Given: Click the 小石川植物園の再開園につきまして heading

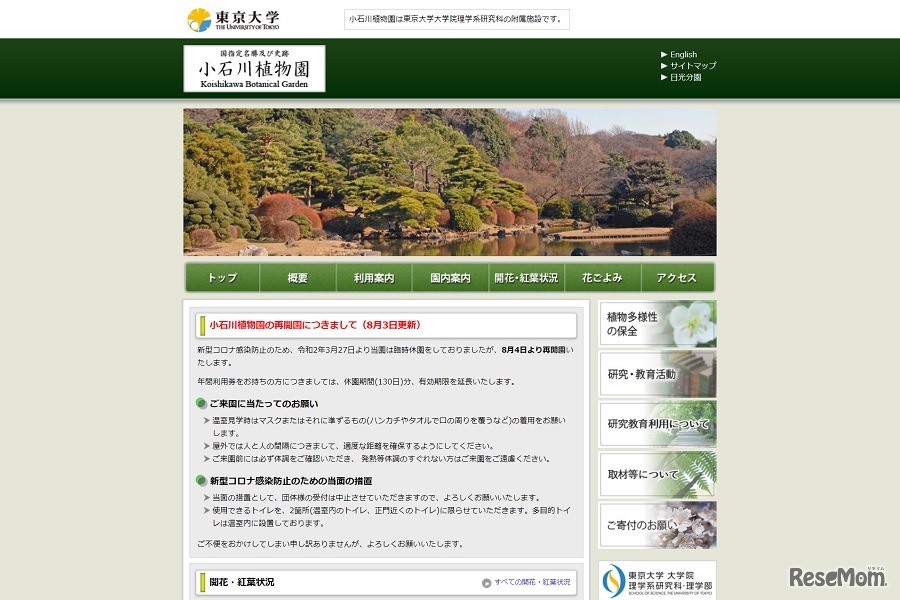Looking at the screenshot, I should [316, 325].
